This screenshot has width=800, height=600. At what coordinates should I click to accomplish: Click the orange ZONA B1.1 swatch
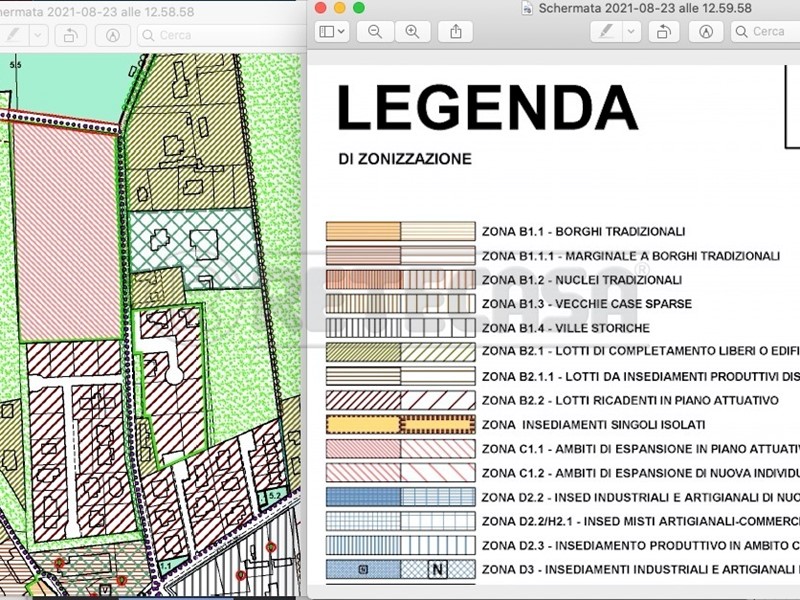pyautogui.click(x=363, y=231)
